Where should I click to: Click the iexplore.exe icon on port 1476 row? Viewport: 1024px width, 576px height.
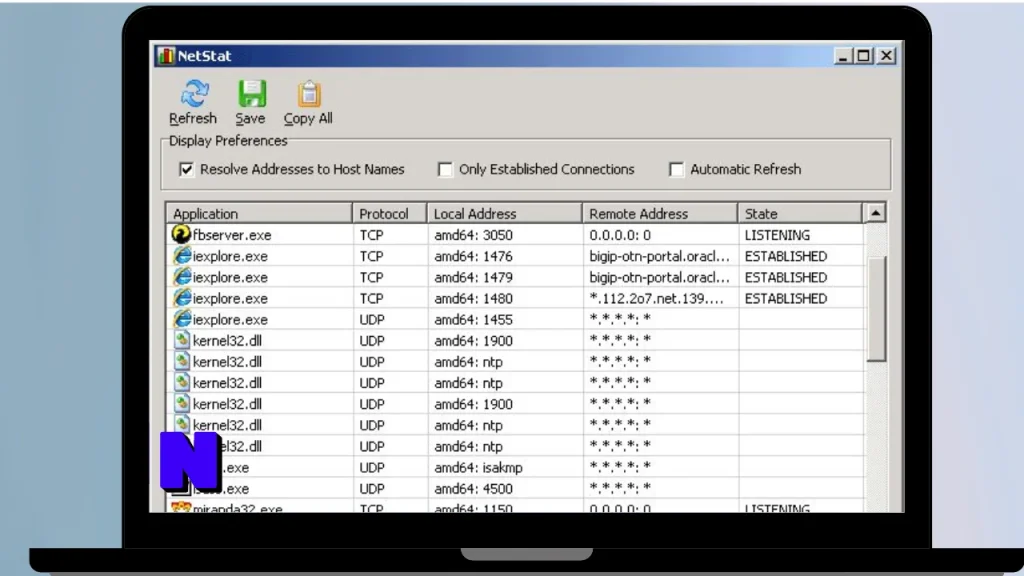(182, 255)
